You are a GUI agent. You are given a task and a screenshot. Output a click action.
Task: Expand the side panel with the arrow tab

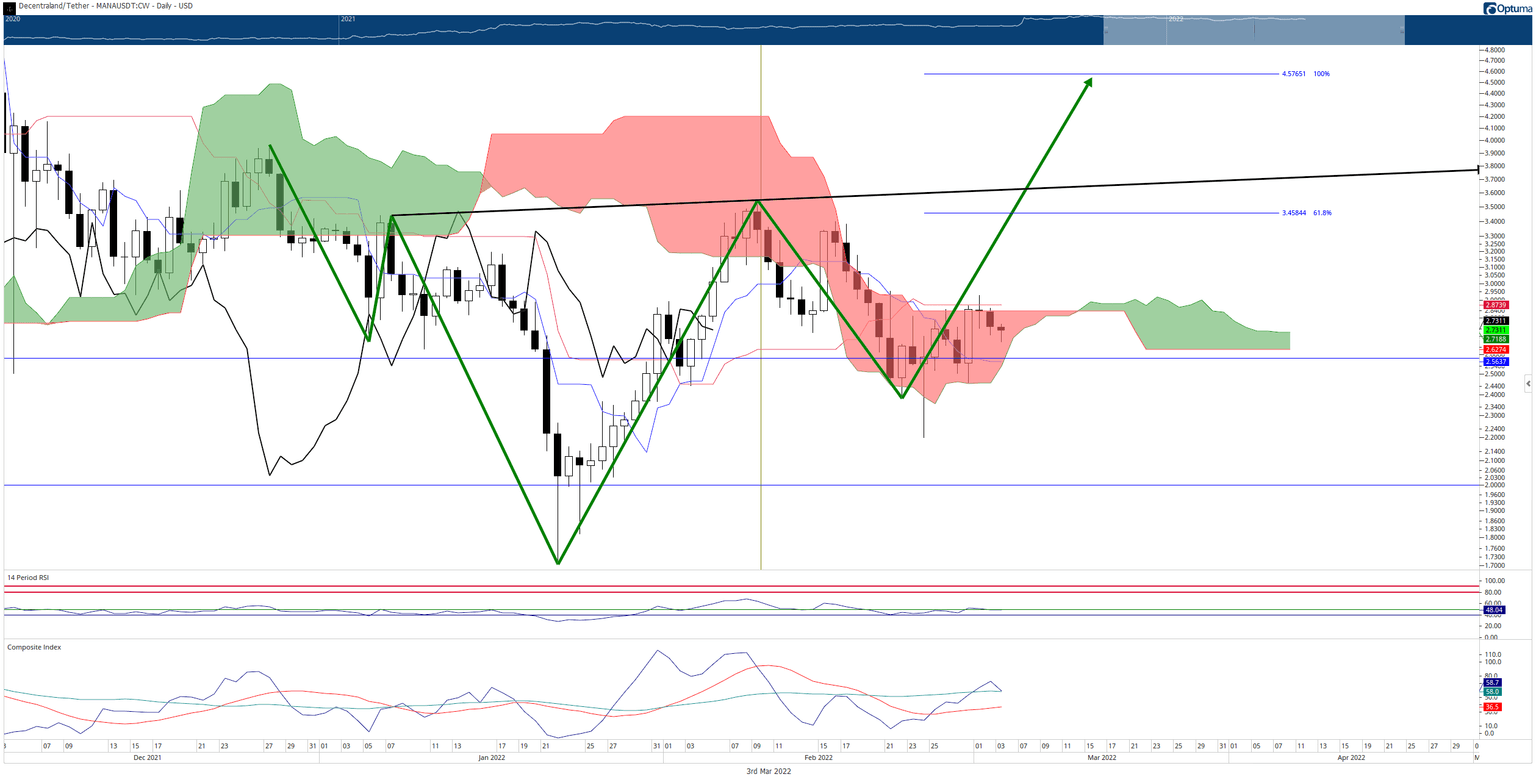pos(1528,383)
